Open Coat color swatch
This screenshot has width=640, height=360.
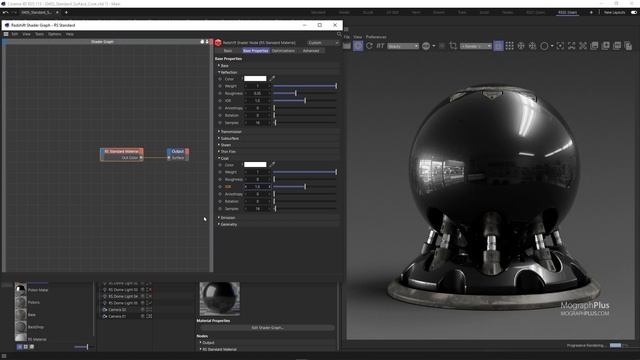[255, 164]
